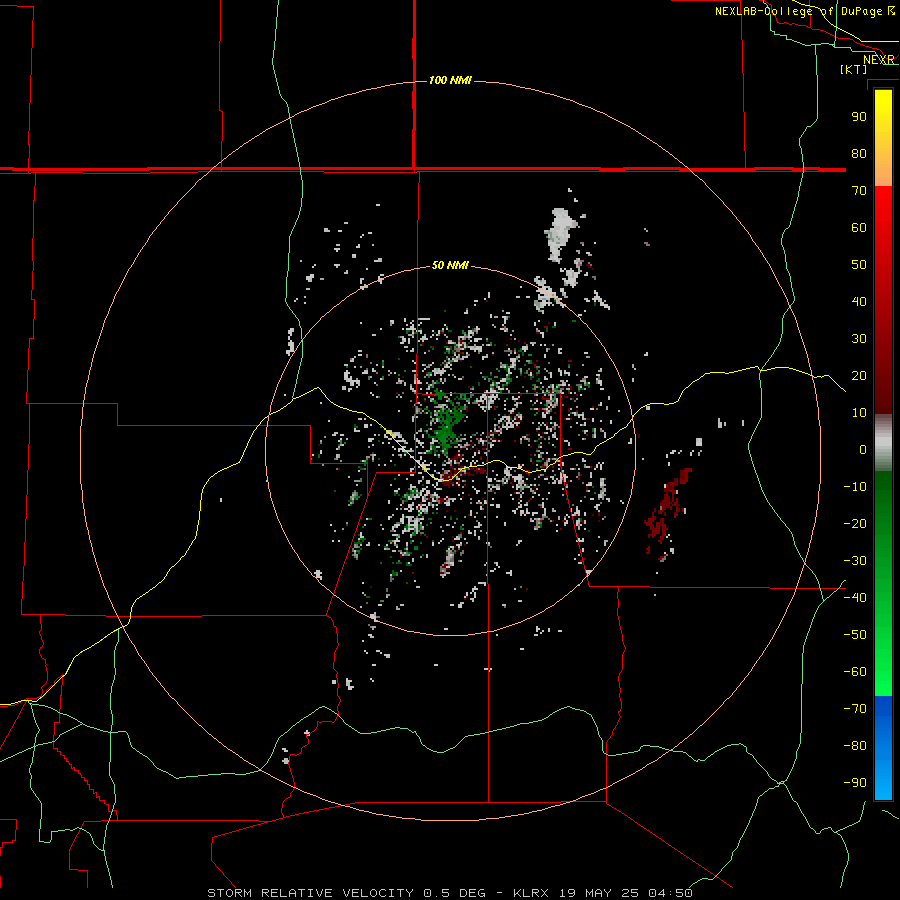Click the "[KT]" units label
900x900 pixels.
tap(854, 69)
